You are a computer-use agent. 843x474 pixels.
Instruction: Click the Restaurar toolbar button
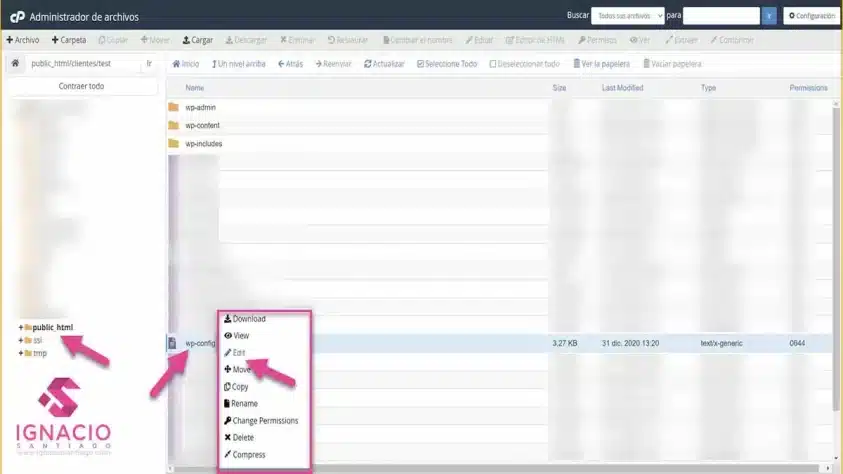(348, 40)
